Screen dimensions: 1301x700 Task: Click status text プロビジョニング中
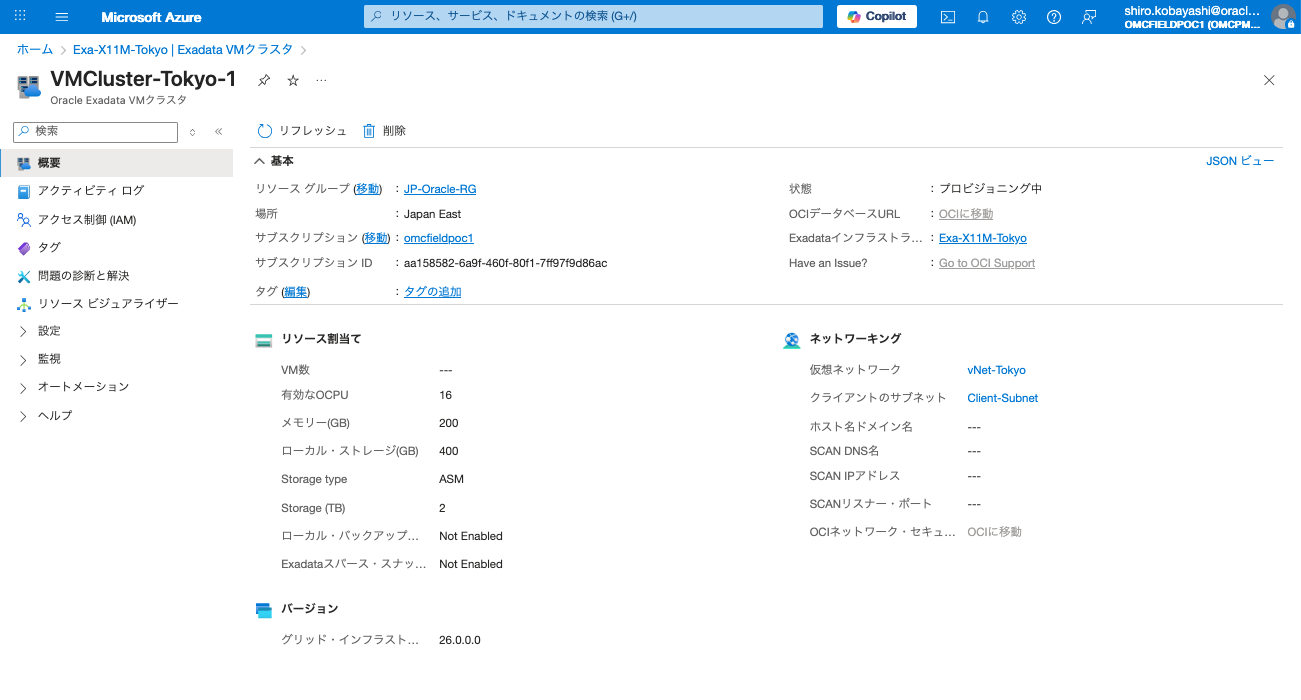990,189
